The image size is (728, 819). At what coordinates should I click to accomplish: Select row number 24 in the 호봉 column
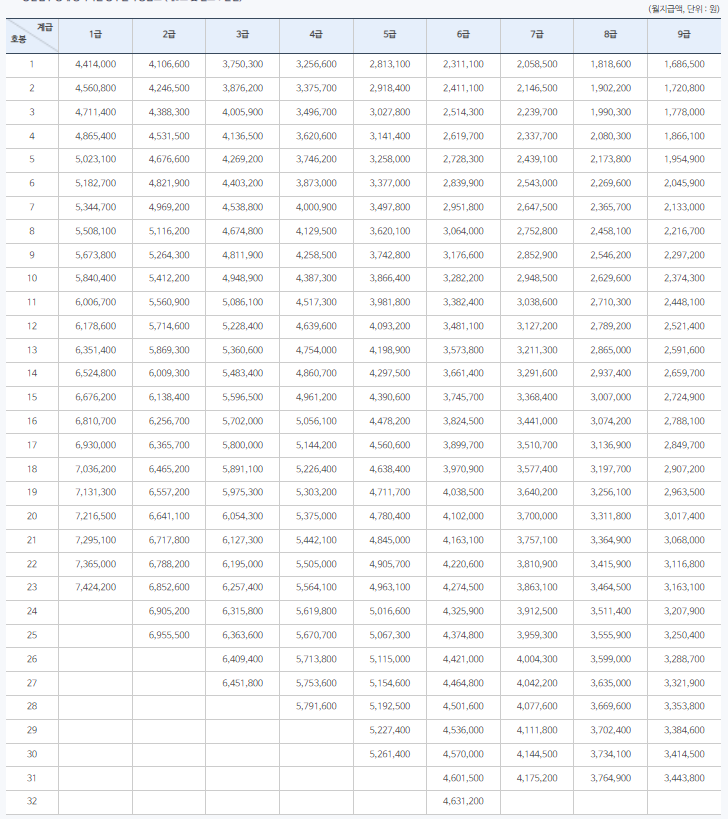[32, 611]
